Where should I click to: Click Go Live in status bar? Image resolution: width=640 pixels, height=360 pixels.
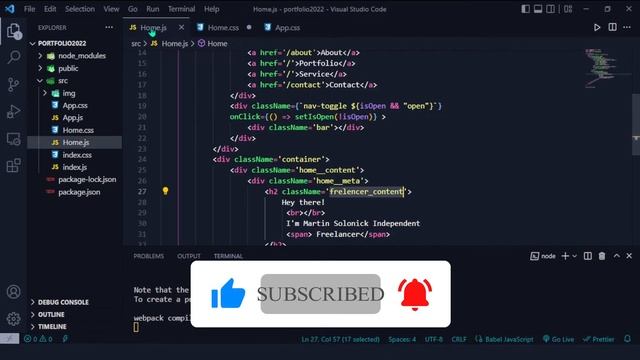(x=558, y=339)
